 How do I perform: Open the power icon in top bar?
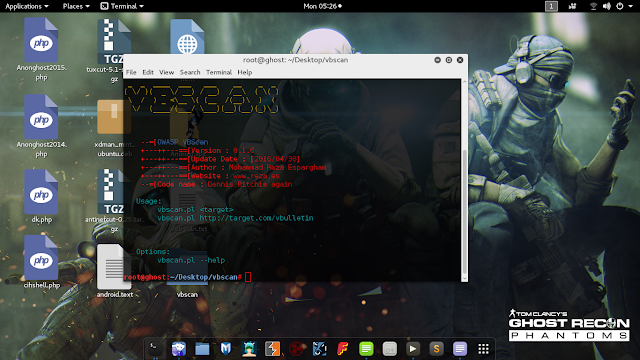point(620,6)
